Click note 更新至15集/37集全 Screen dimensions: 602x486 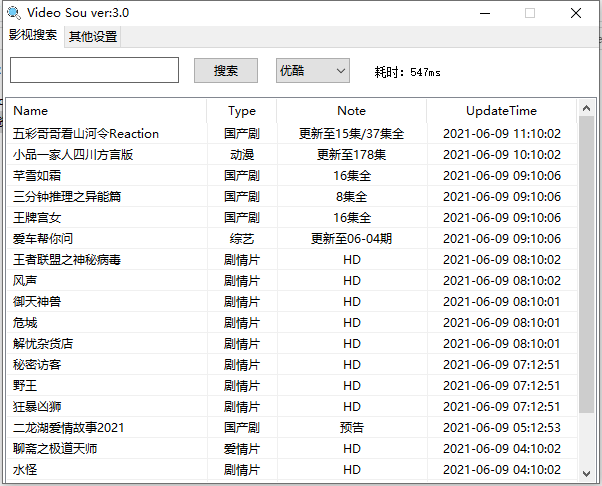click(352, 134)
